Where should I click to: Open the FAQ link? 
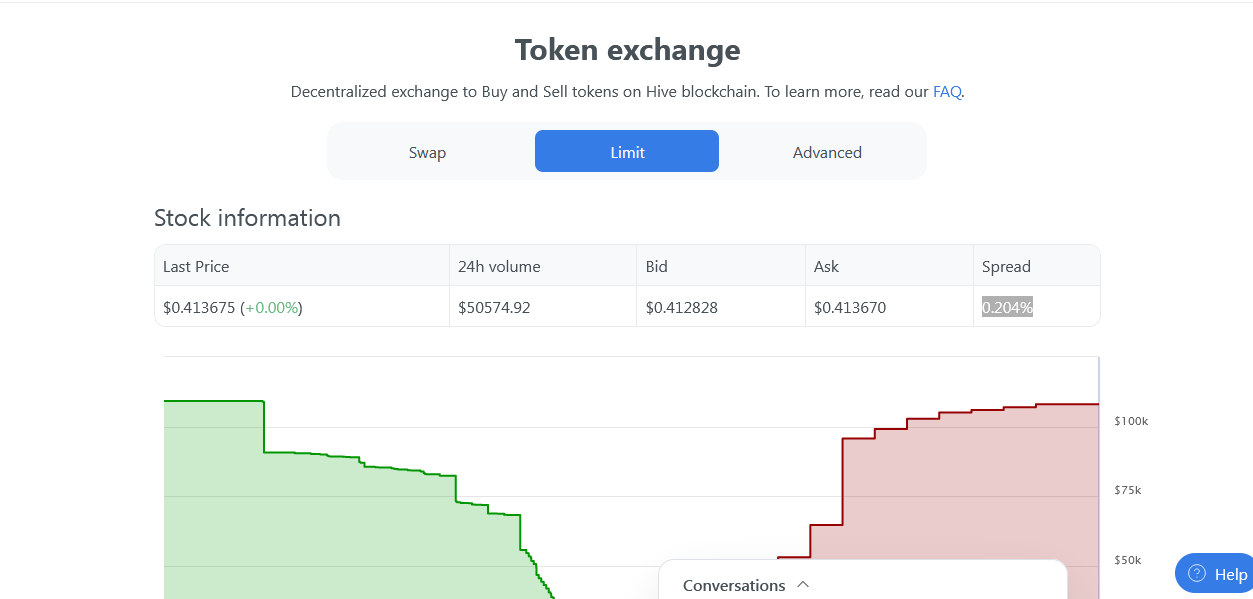pos(946,92)
